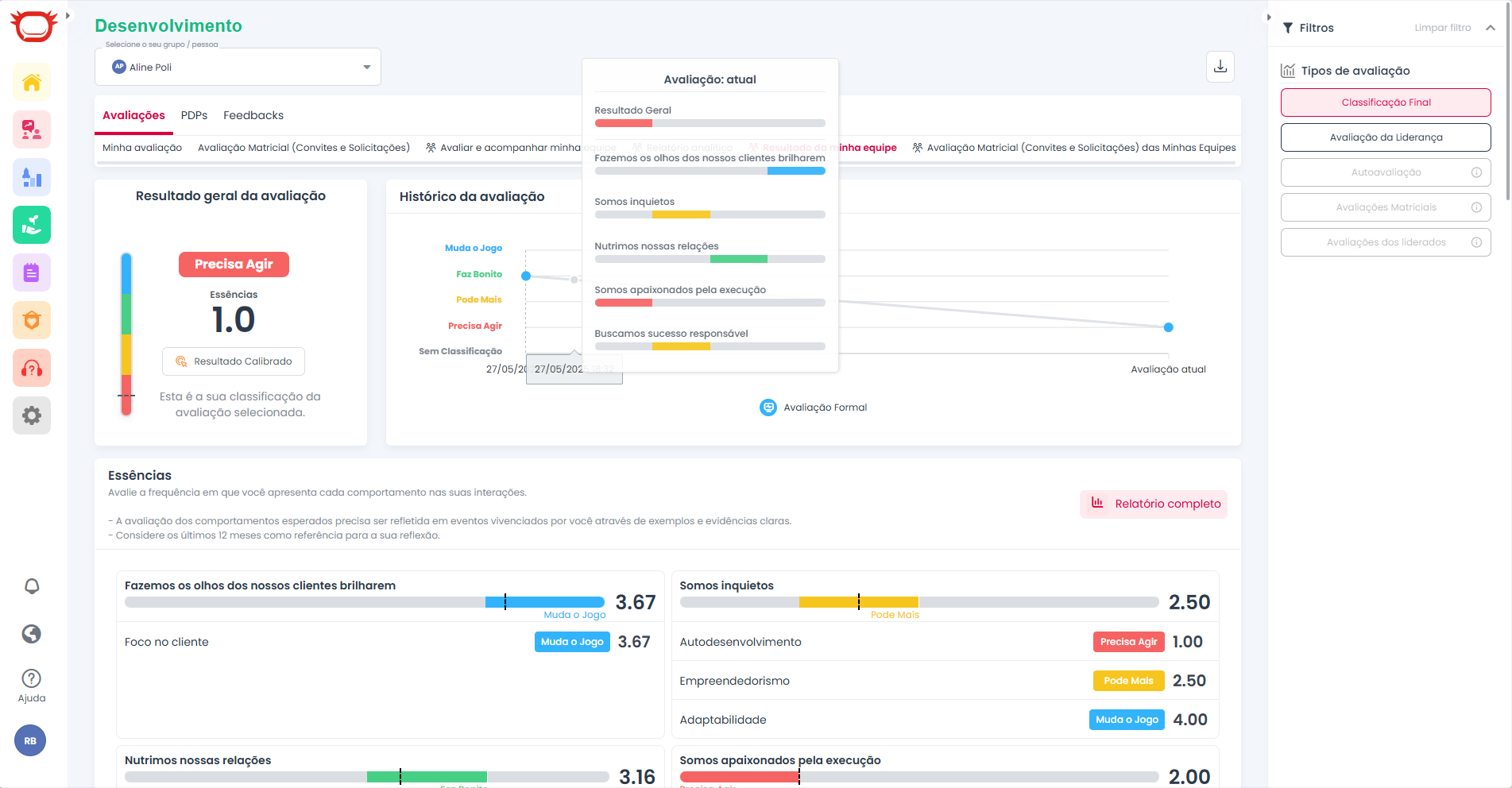
Task: Open the home icon in sidebar
Action: click(32, 83)
